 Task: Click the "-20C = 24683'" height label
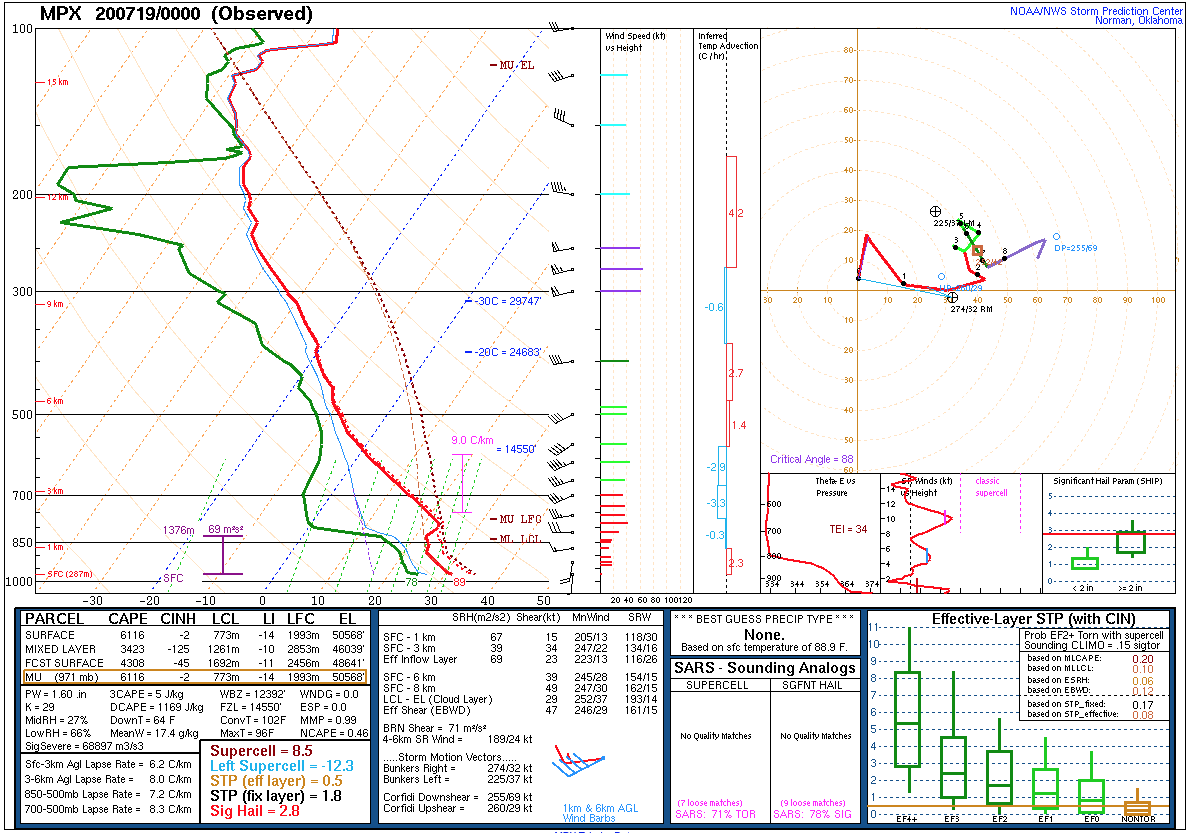(x=508, y=352)
